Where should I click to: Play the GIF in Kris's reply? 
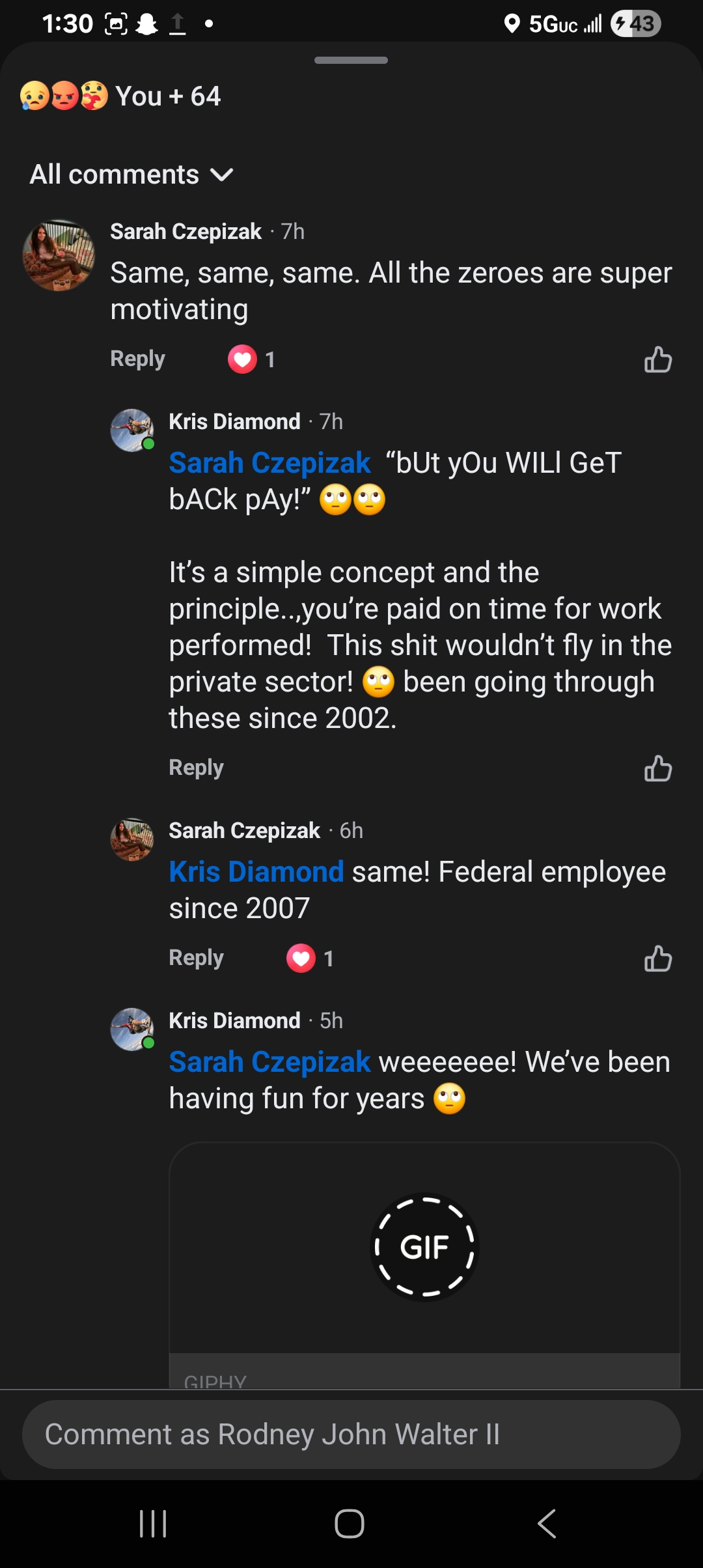(x=424, y=1247)
